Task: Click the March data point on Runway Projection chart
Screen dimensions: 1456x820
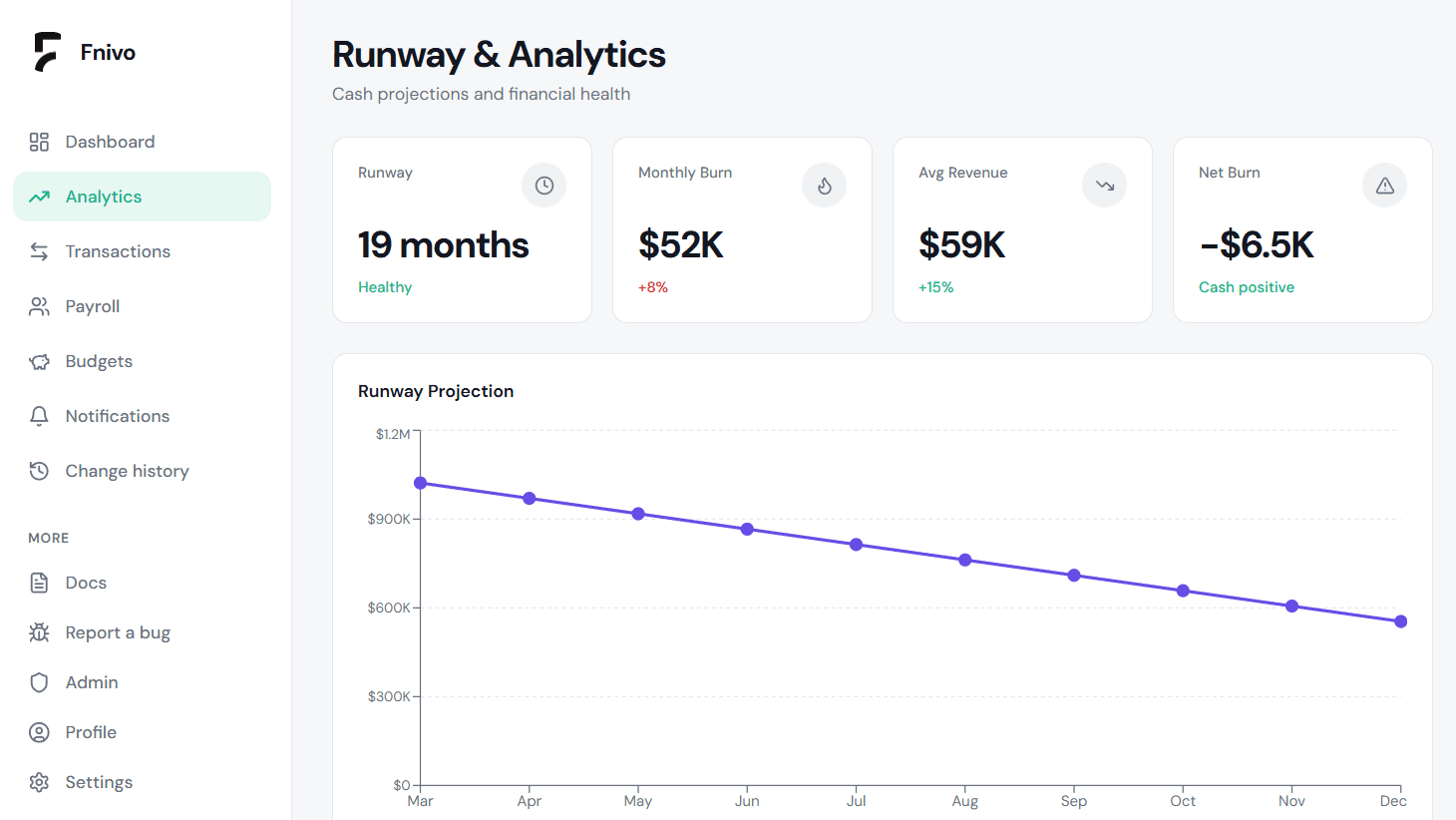Action: click(420, 483)
